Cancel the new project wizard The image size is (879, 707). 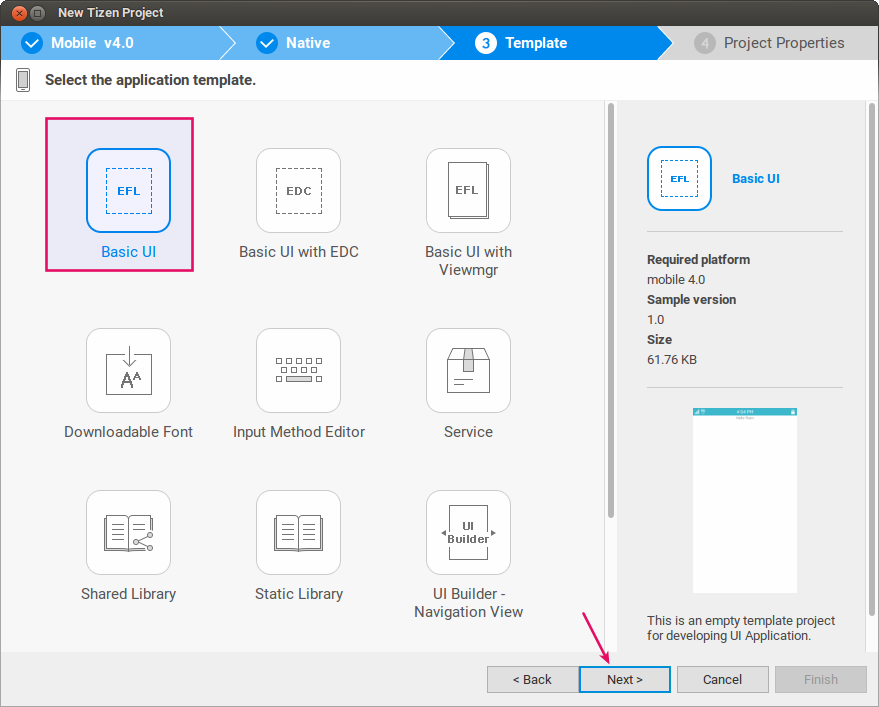722,679
